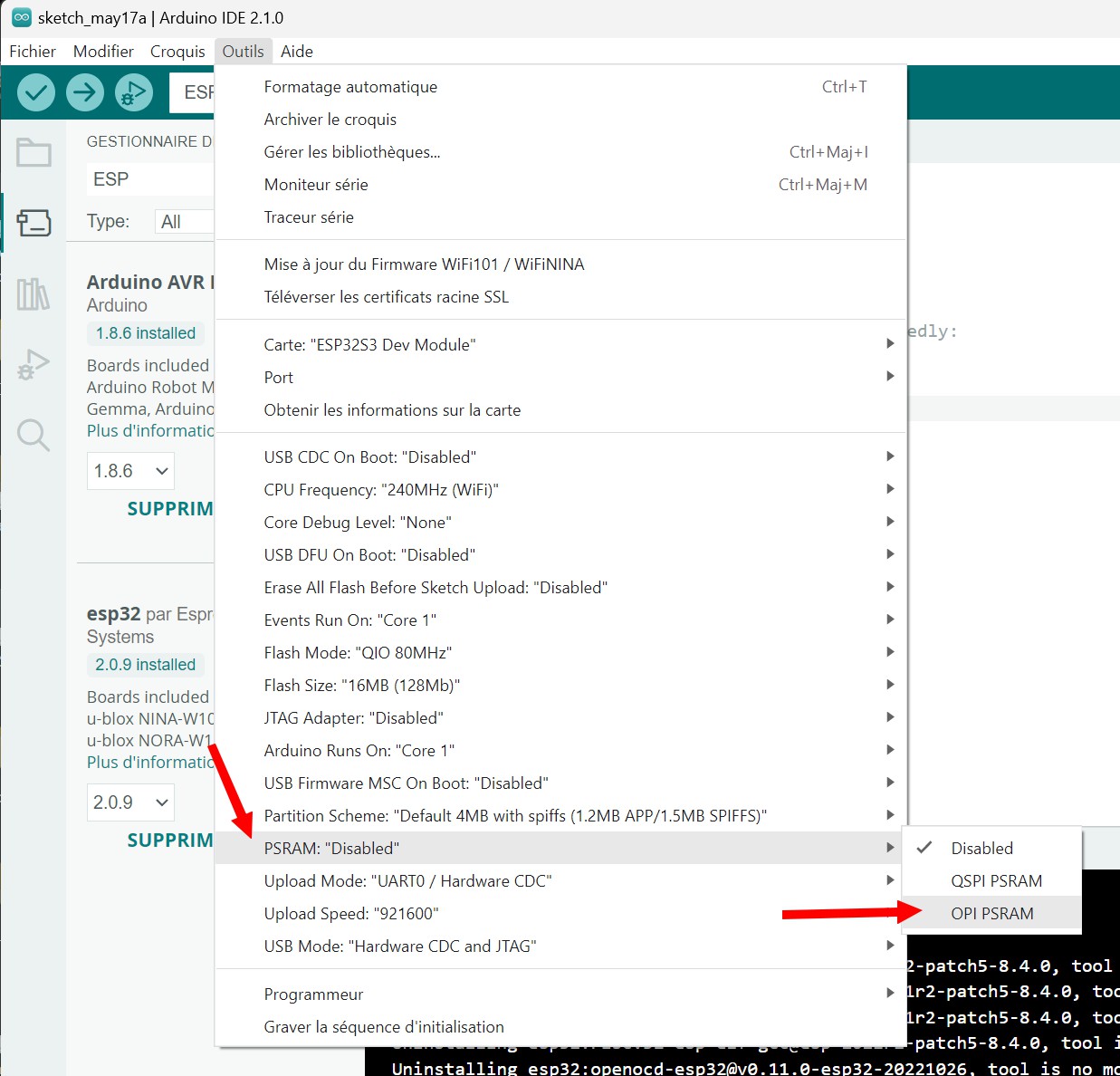Click the Start Debugging button in toolbar

tap(134, 92)
